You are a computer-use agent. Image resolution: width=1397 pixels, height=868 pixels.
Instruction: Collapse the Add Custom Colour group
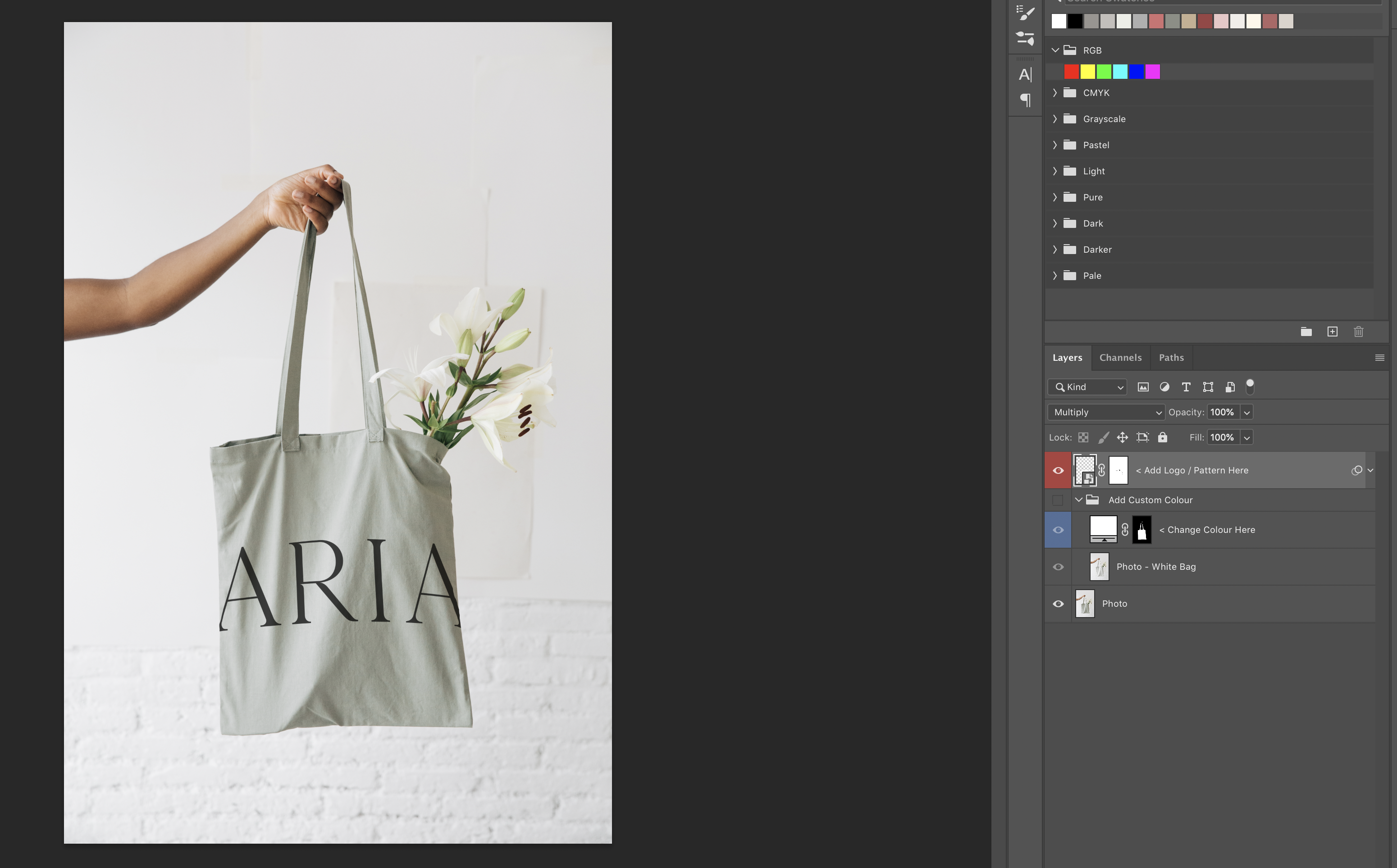point(1079,500)
